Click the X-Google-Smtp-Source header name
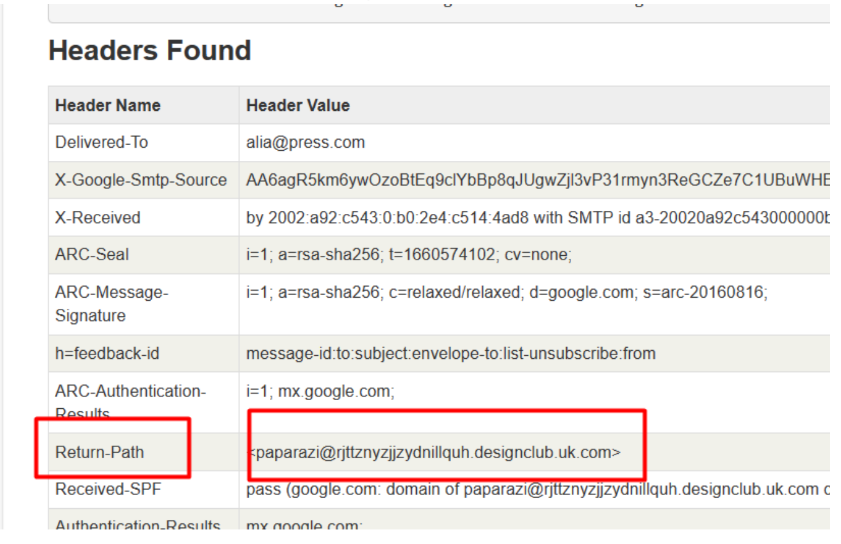Viewport: 841px width, 544px height. pos(141,180)
